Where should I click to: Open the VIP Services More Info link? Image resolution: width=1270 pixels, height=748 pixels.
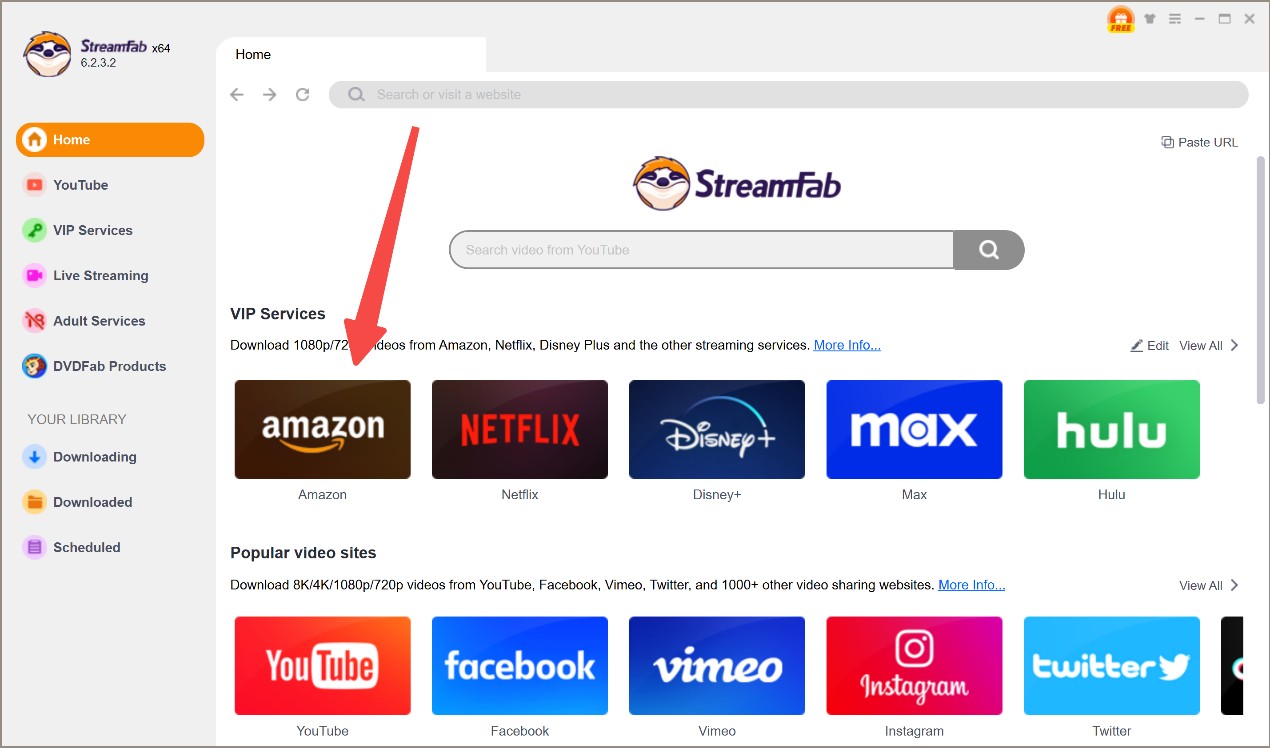(x=847, y=345)
